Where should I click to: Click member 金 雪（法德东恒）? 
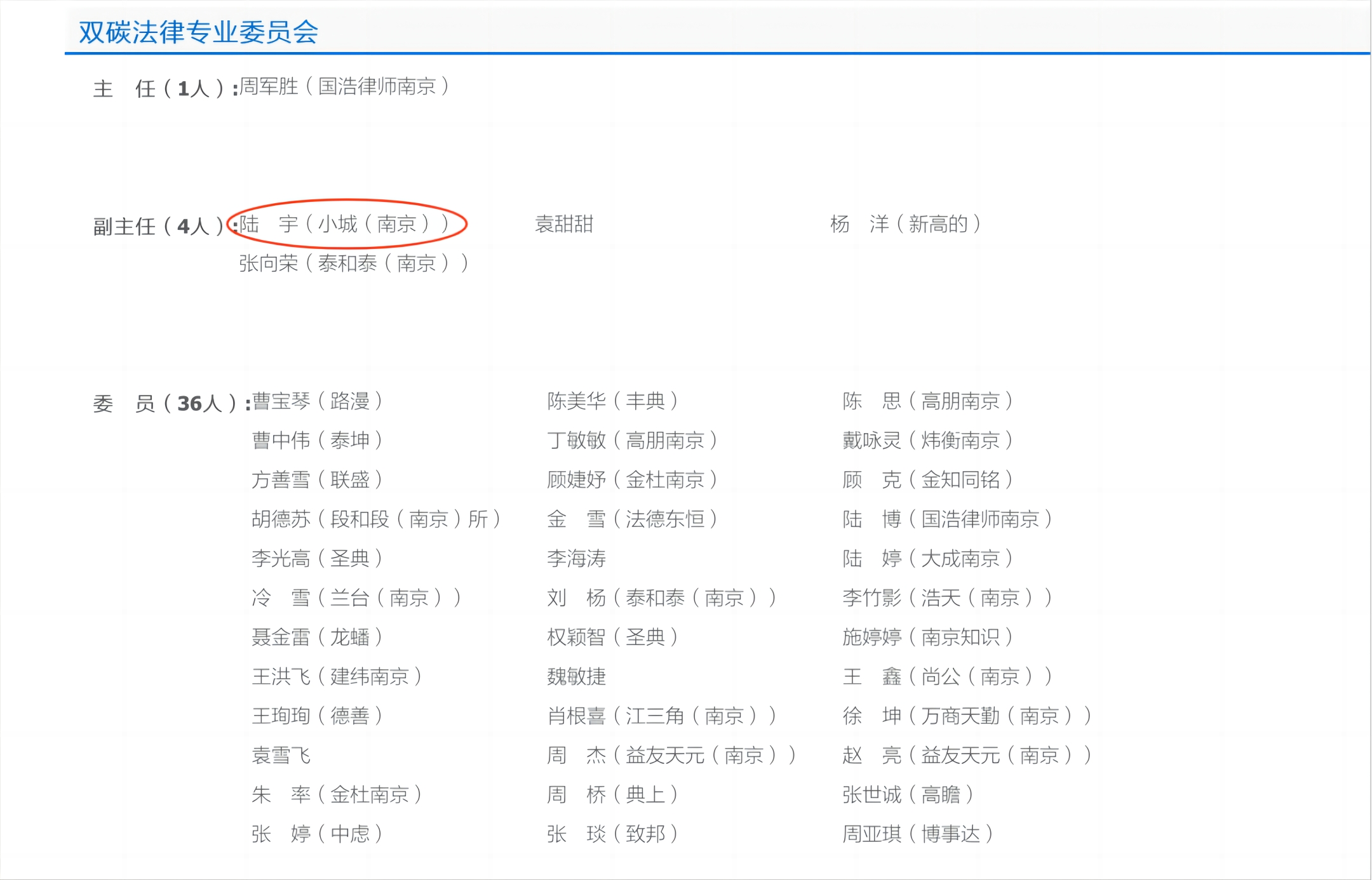[x=633, y=519]
